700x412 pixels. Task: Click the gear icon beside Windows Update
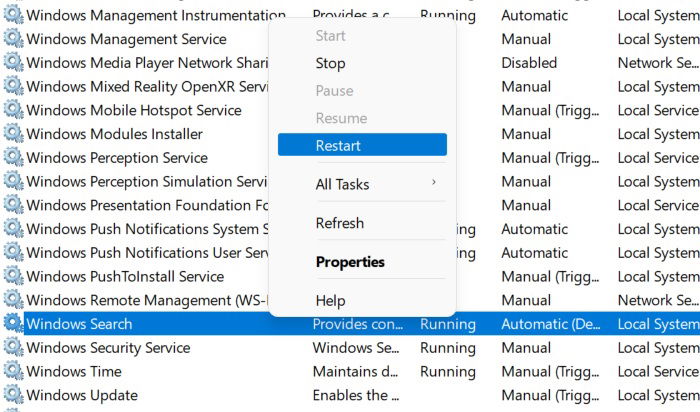(13, 395)
